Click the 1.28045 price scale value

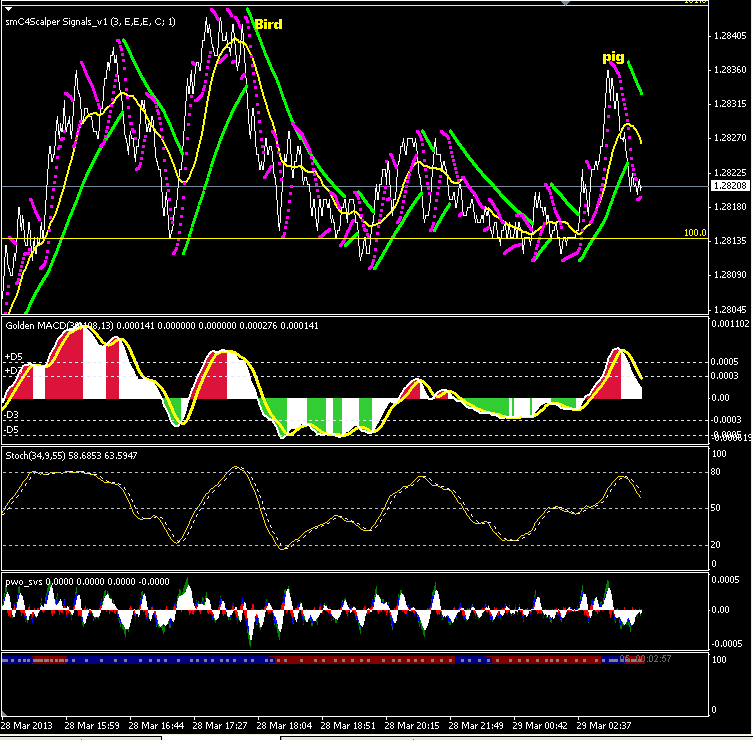(730, 310)
